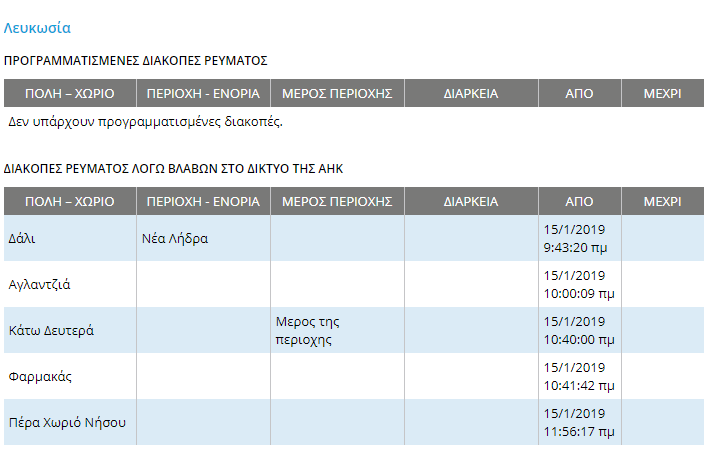
Task: Click the Κάτω Δευτερά town cell
Action: tap(70, 330)
